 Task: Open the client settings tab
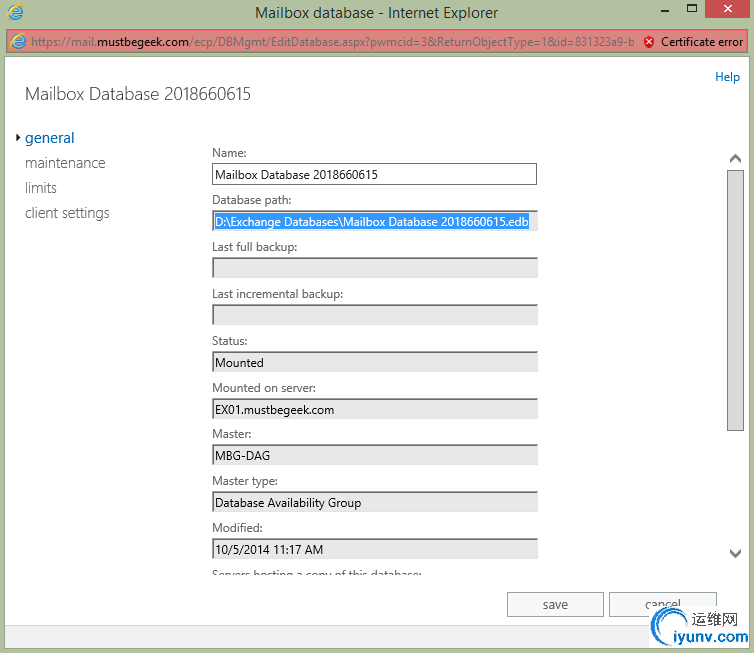click(67, 213)
